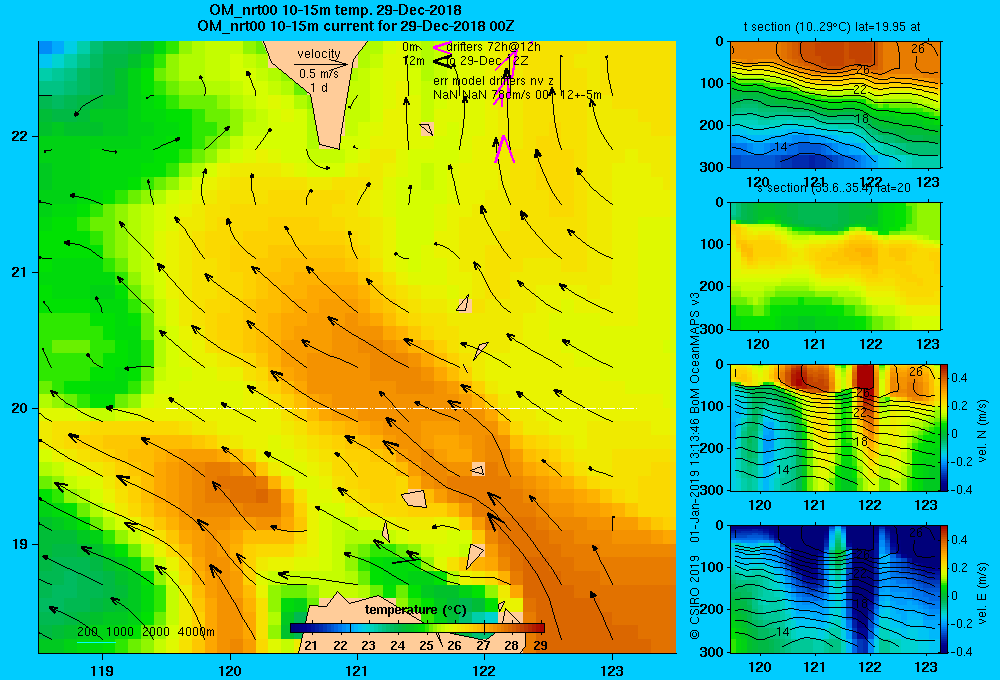Open the eastward velocity section panel

(x=835, y=589)
